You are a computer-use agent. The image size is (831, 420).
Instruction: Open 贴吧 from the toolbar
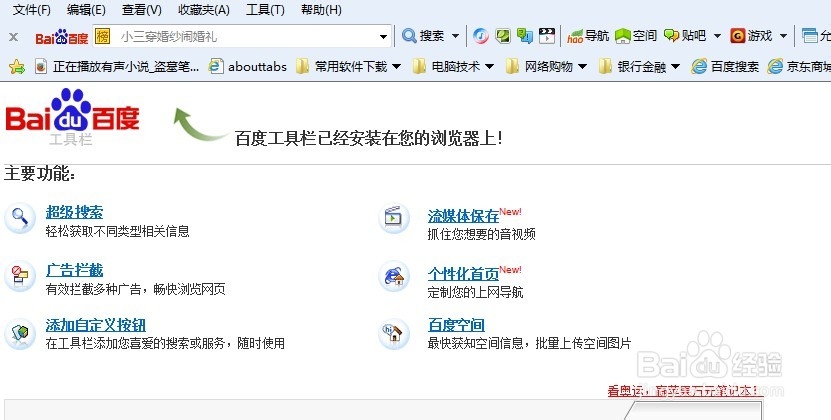[685, 36]
